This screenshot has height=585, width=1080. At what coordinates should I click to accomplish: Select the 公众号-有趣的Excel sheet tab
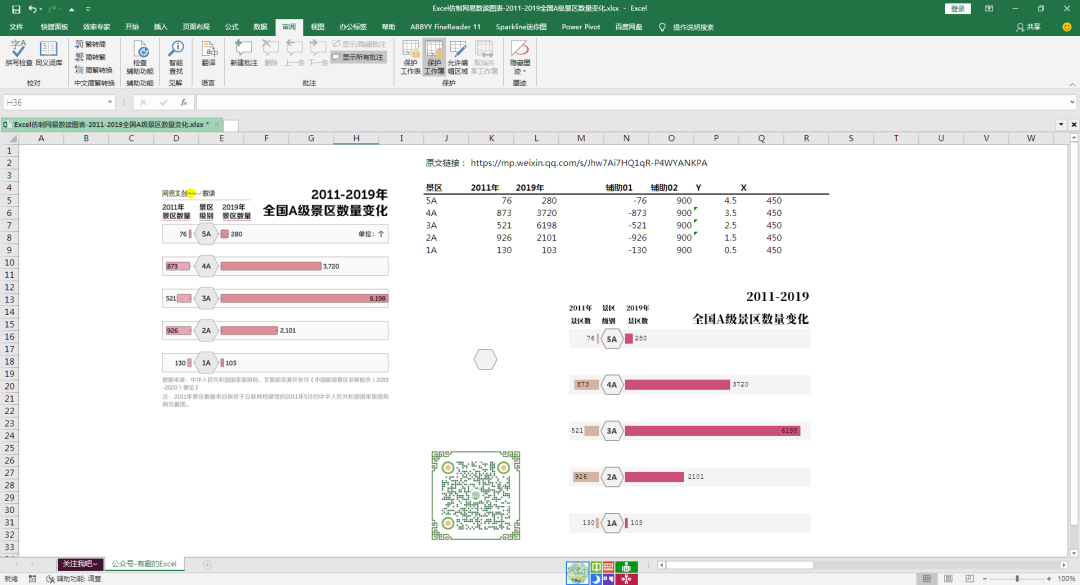(x=144, y=564)
